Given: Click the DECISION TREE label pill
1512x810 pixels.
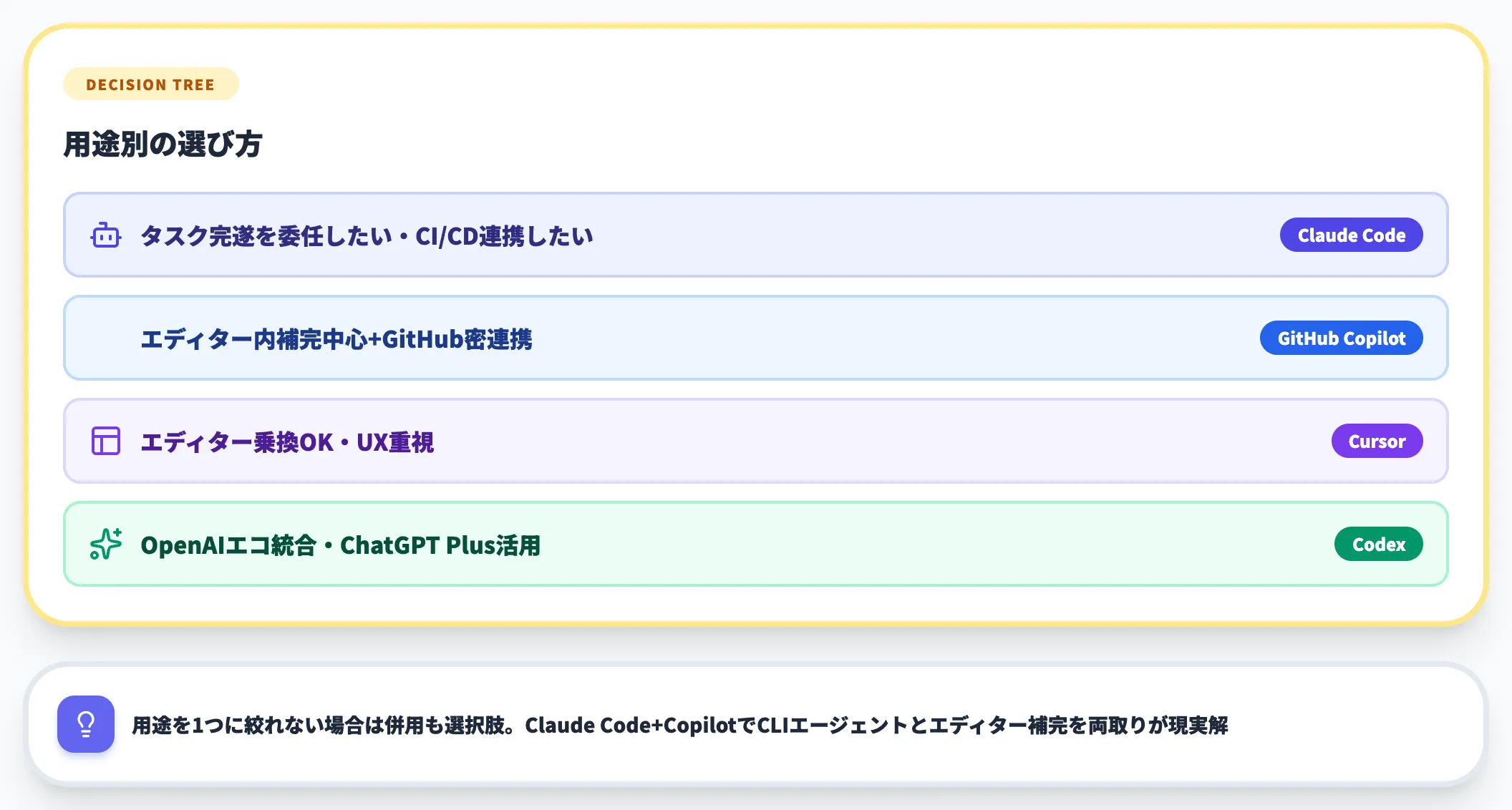Looking at the screenshot, I should click(x=151, y=84).
